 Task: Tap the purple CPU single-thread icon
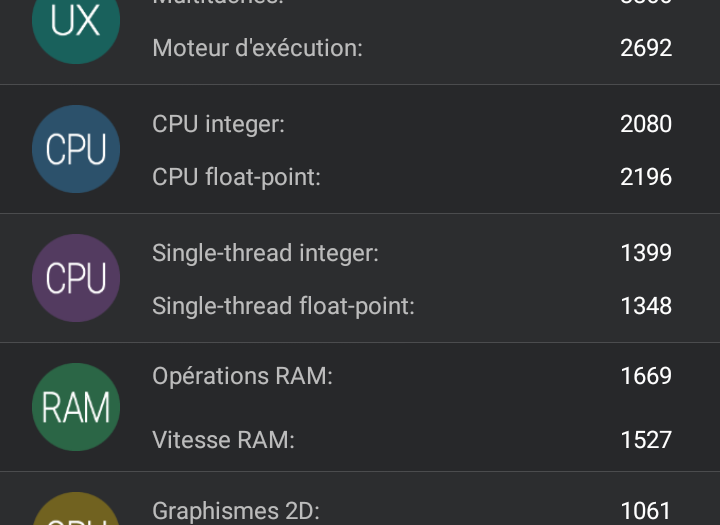pyautogui.click(x=76, y=278)
